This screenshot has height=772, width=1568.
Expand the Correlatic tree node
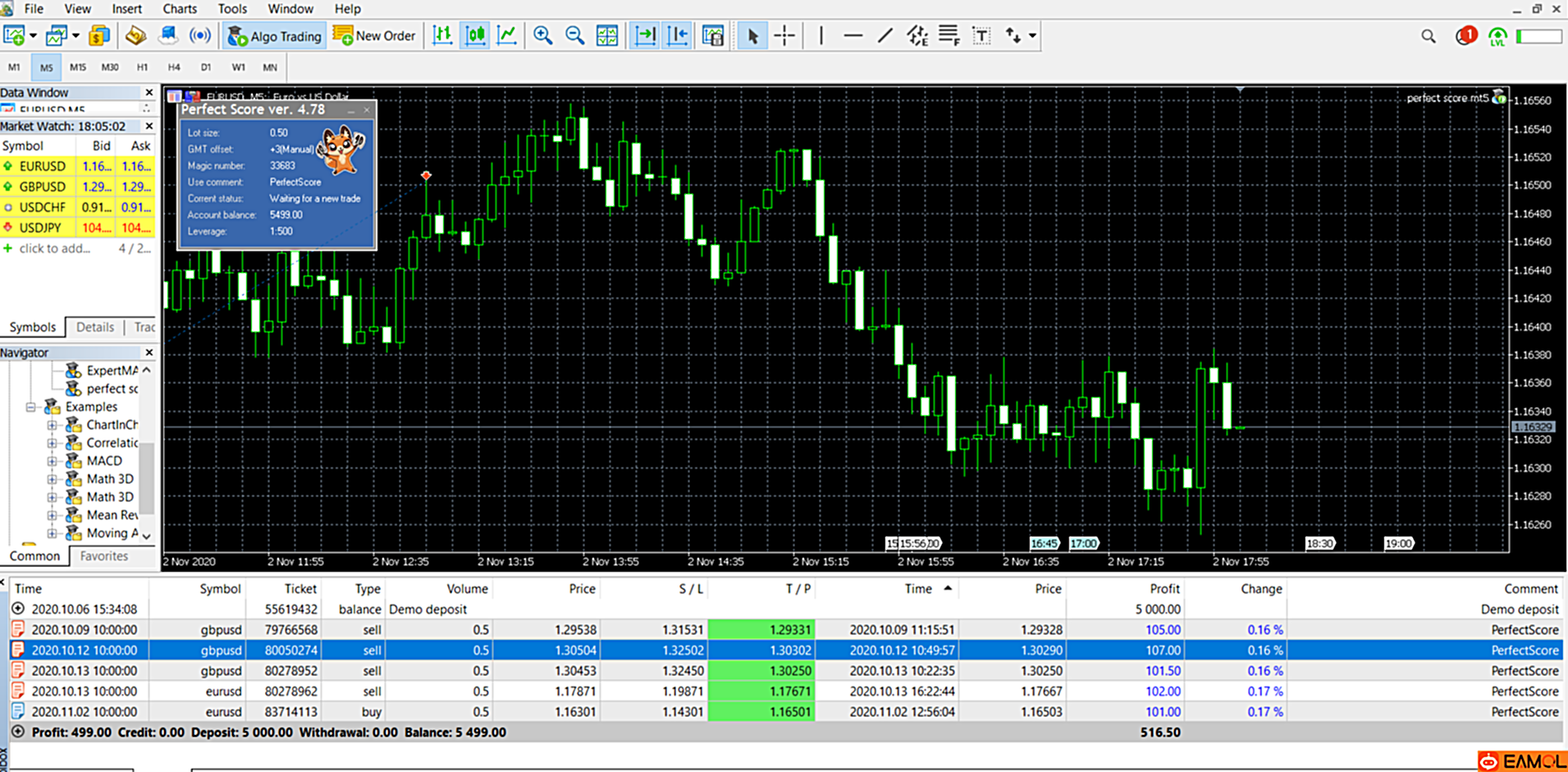(x=52, y=443)
